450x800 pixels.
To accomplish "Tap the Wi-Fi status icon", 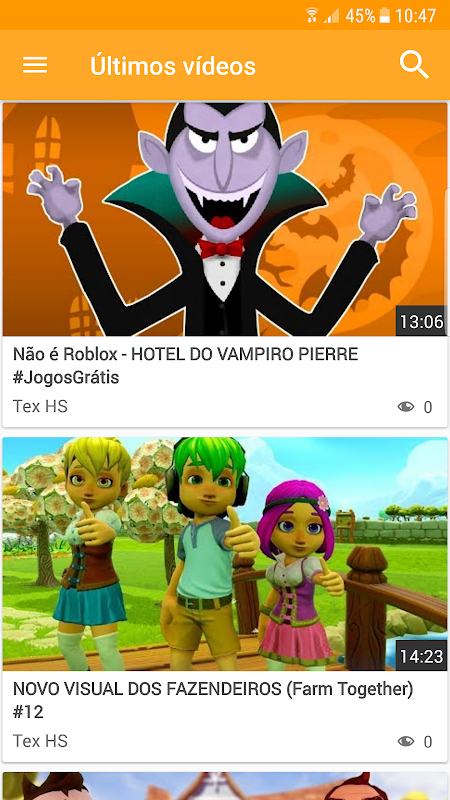I will coord(312,15).
